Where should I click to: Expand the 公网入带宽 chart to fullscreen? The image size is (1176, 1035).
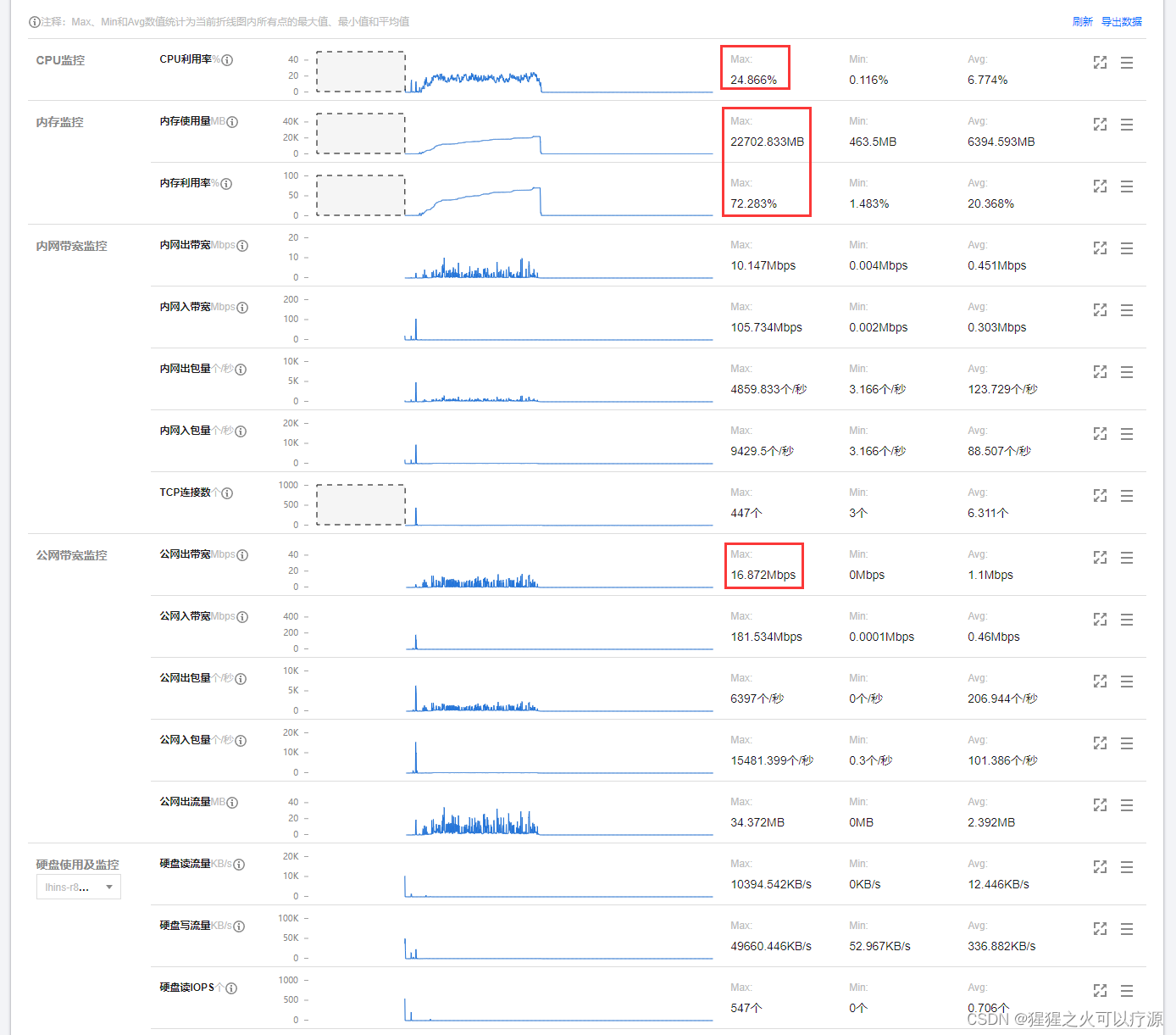(x=1100, y=620)
